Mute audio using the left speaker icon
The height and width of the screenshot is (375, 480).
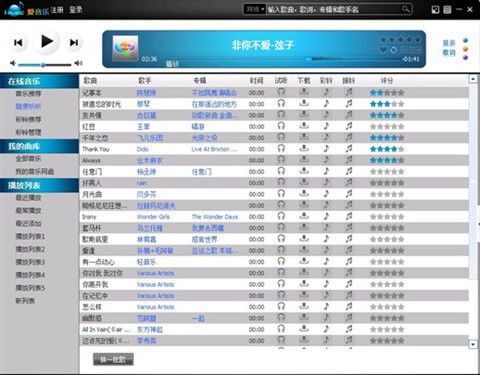tap(13, 63)
